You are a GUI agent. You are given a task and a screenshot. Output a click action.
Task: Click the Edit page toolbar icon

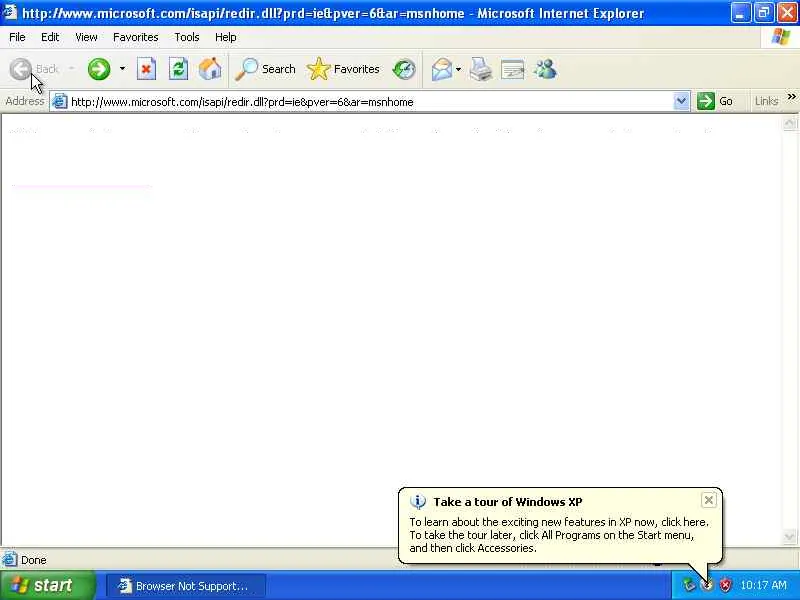[513, 69]
